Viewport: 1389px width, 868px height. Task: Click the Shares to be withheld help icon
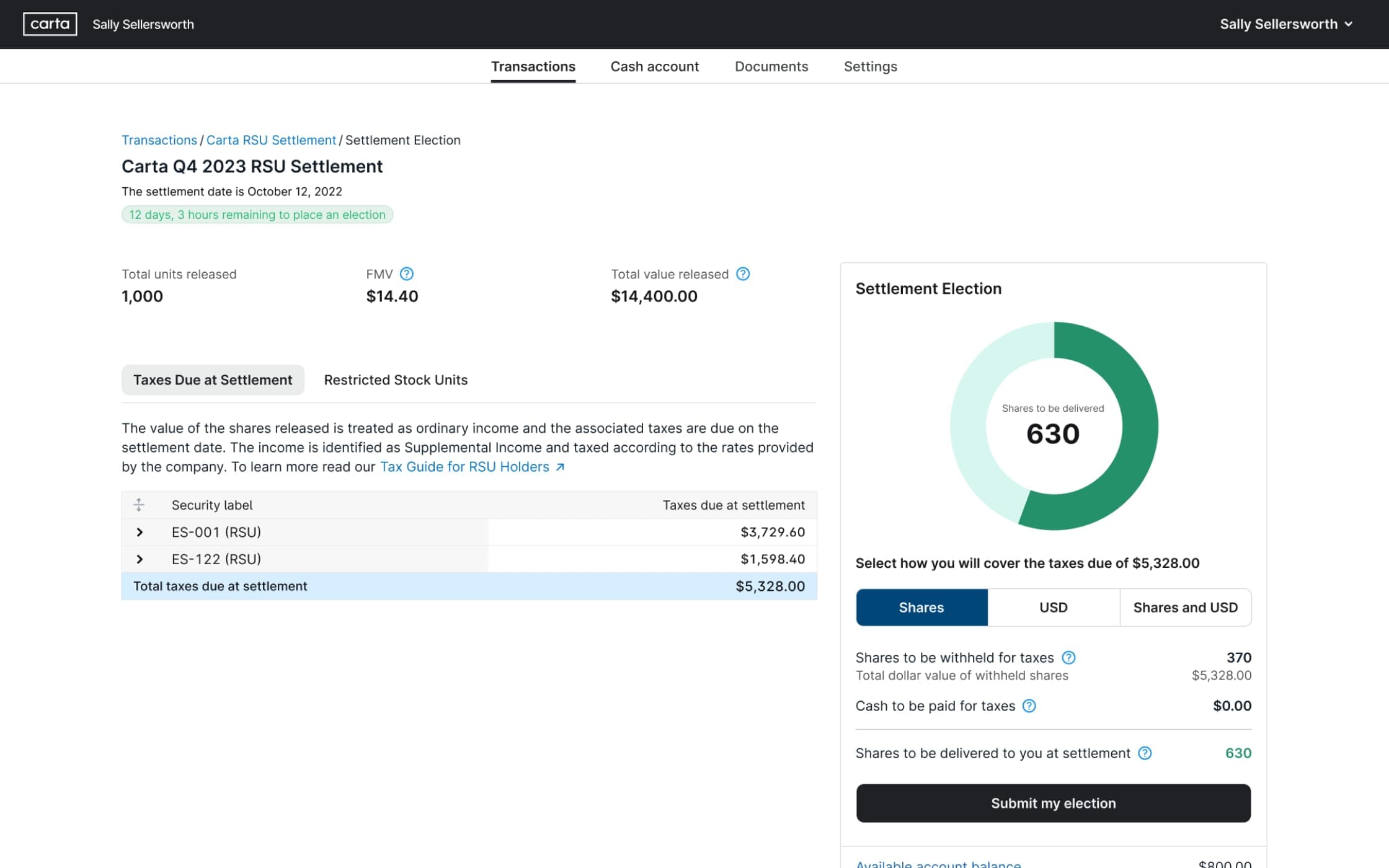click(1068, 657)
